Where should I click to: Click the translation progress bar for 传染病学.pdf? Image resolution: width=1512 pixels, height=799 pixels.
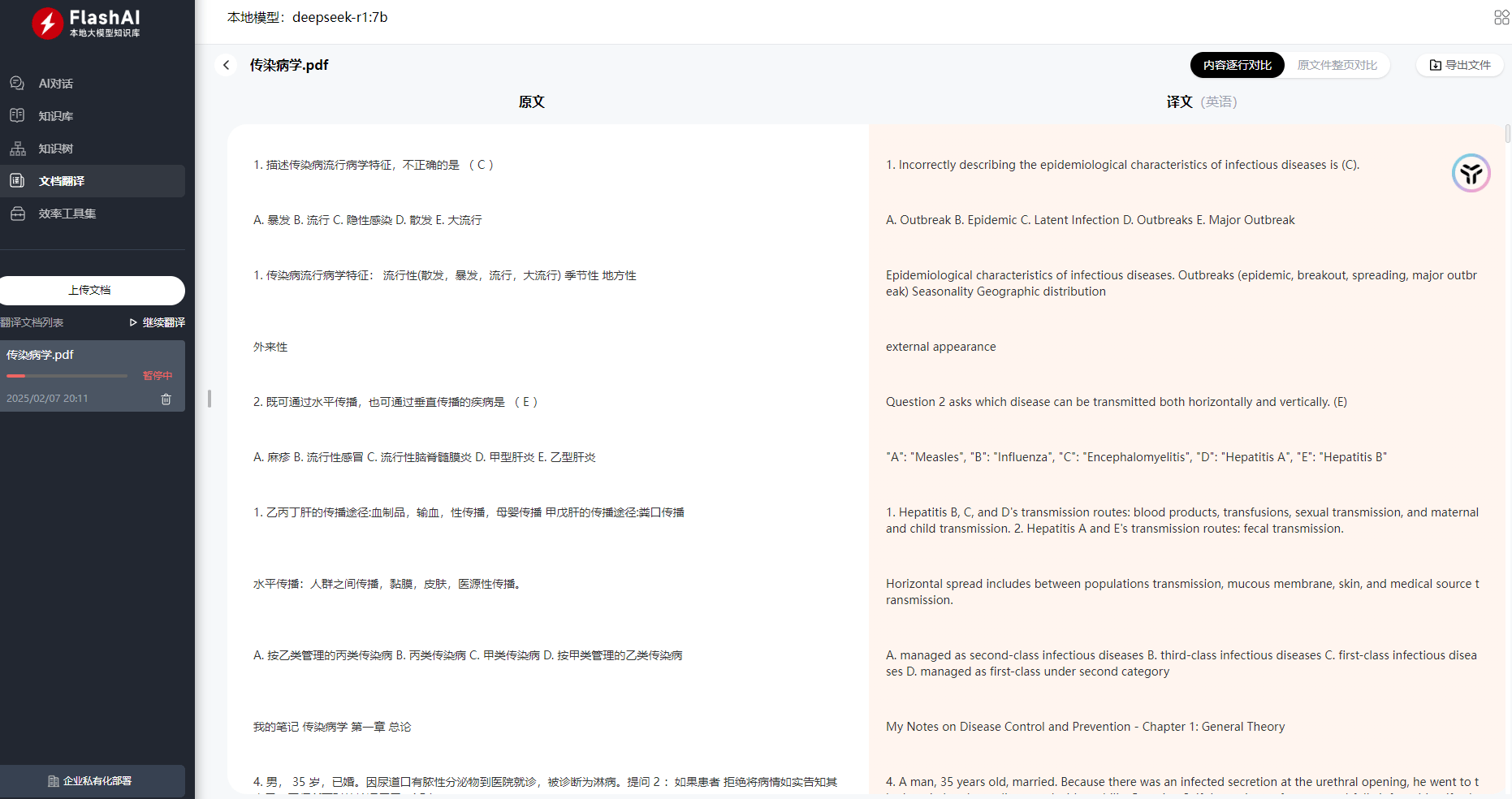click(67, 375)
